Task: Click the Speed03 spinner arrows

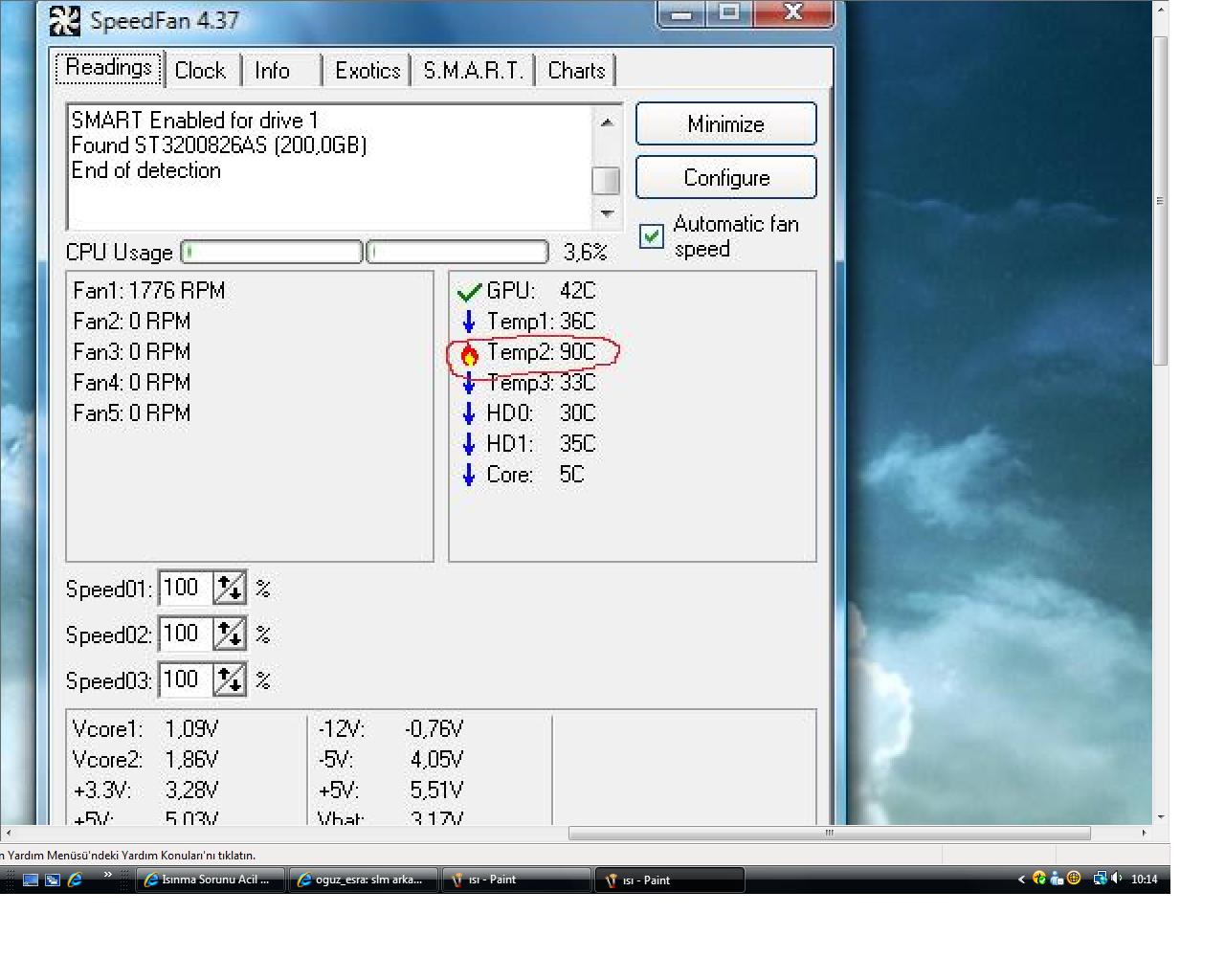Action: 229,679
